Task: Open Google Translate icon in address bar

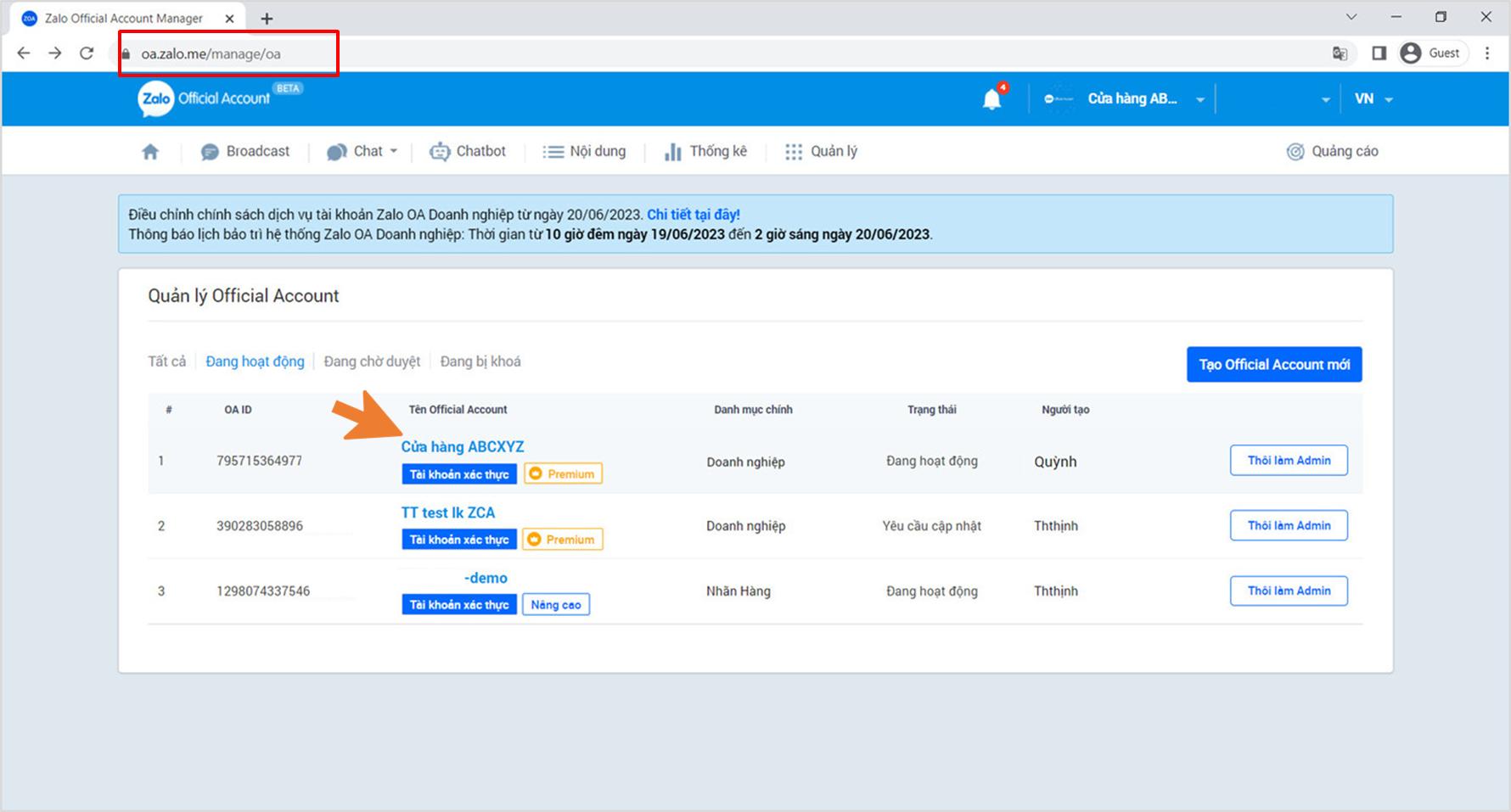Action: pyautogui.click(x=1340, y=53)
